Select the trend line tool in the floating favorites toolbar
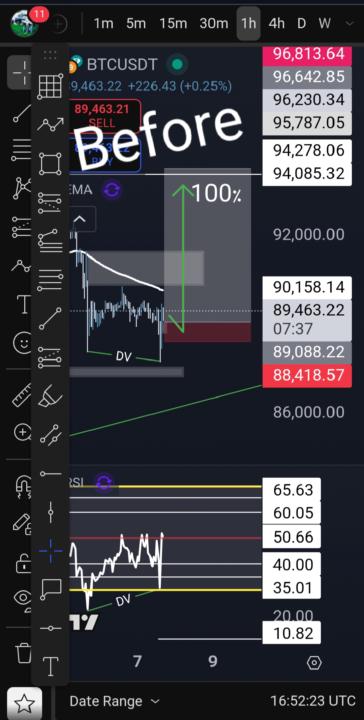 pyautogui.click(x=50, y=319)
